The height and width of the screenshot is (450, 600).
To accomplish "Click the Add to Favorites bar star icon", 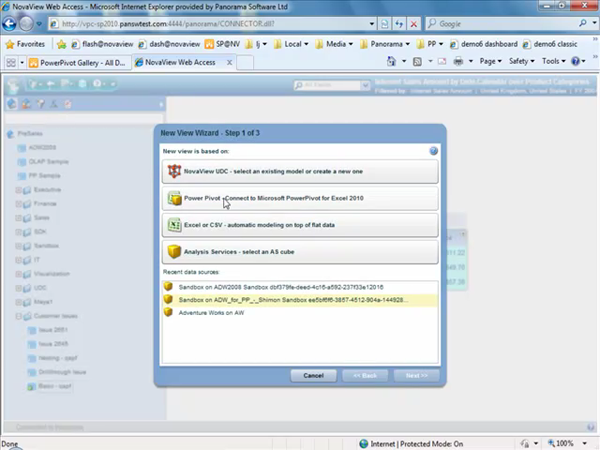I will 61,44.
